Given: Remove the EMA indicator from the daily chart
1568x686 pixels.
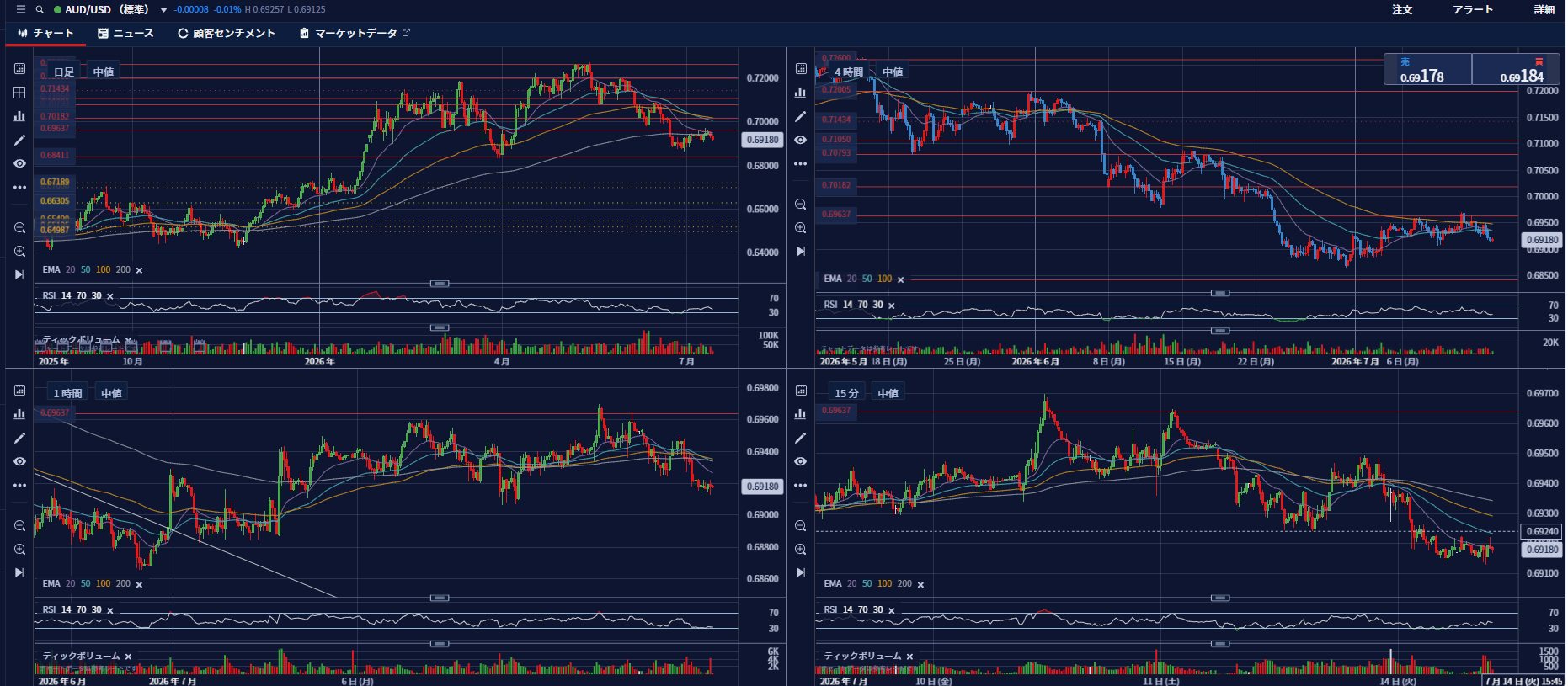Looking at the screenshot, I should (140, 270).
